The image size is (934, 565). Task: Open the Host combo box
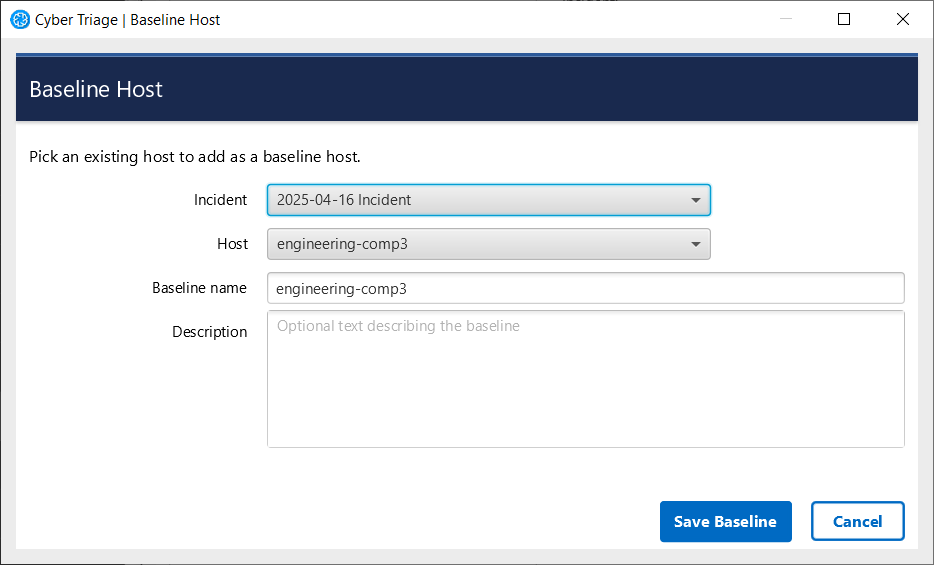pyautogui.click(x=488, y=244)
